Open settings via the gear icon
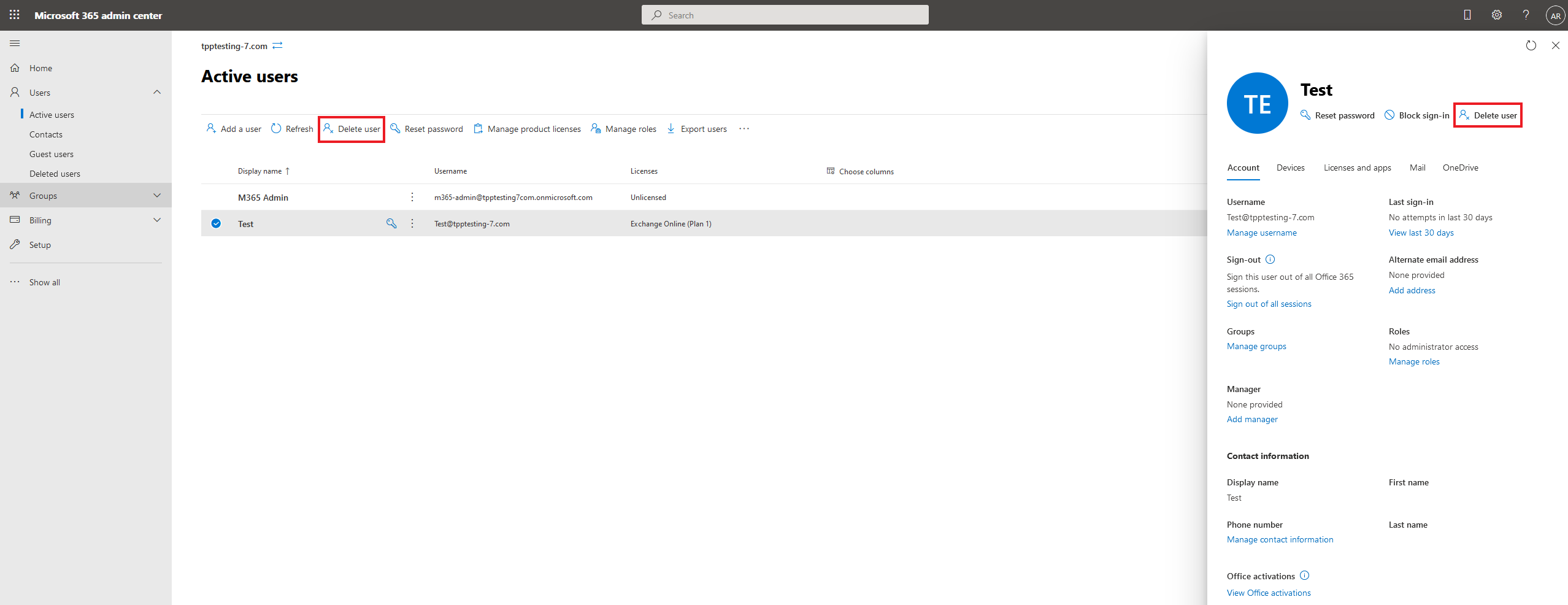Screen dimensions: 1568x605 pos(1497,15)
